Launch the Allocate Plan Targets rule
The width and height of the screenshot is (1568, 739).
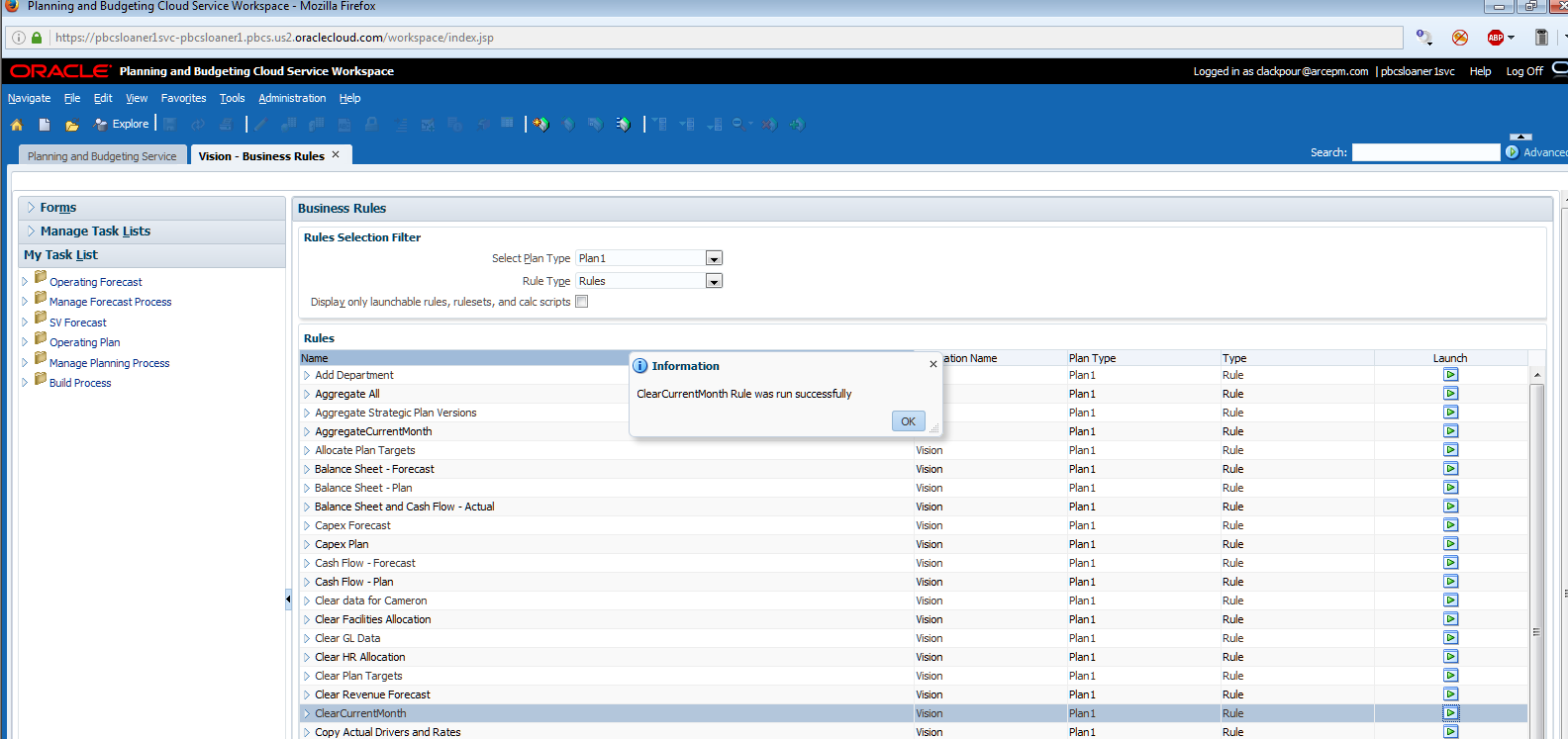(x=1450, y=450)
